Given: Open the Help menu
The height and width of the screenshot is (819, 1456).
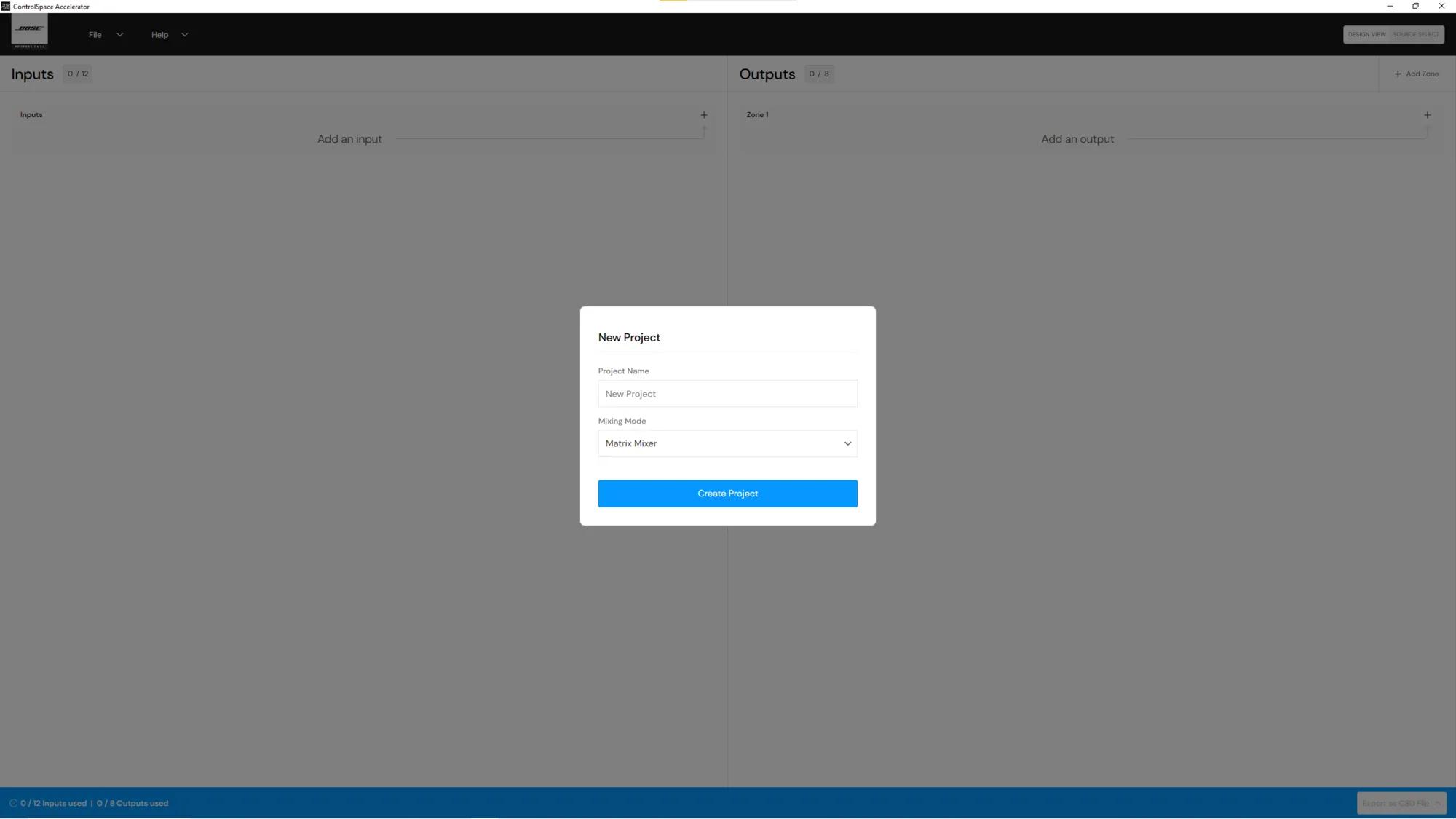Looking at the screenshot, I should [159, 35].
